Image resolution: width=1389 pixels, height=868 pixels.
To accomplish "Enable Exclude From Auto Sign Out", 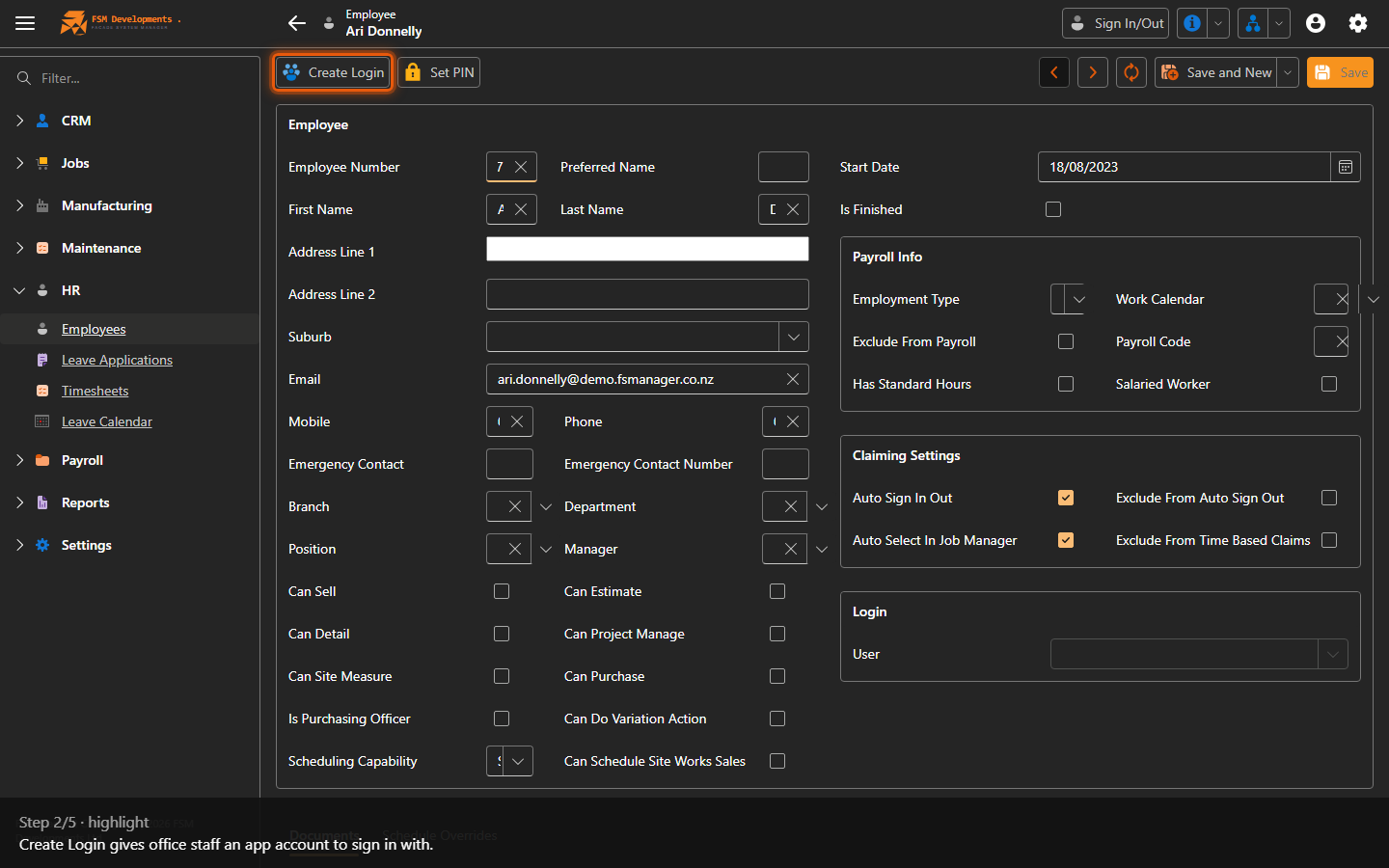I will 1329,498.
